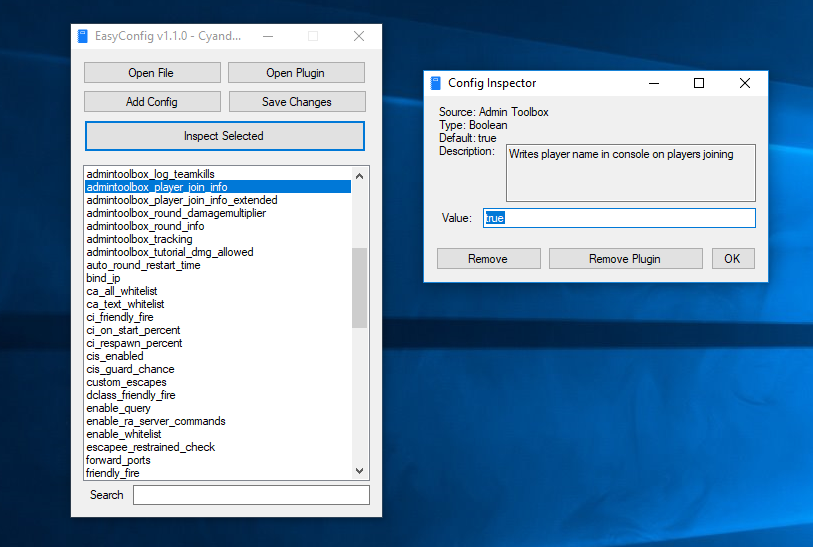
Task: Click Remove button in Config Inspector
Action: pos(488,259)
